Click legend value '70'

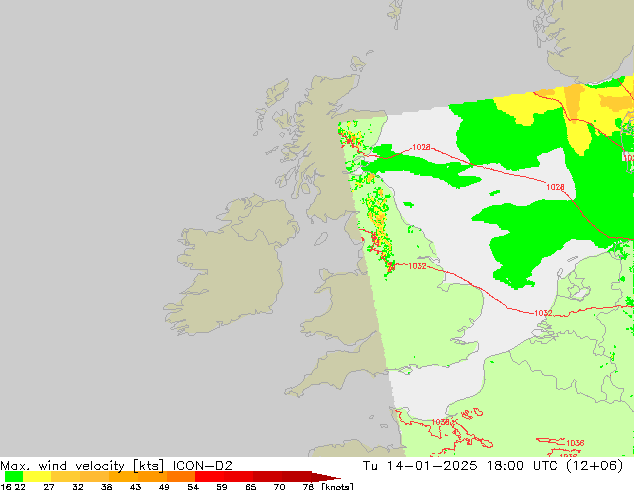click(x=279, y=486)
